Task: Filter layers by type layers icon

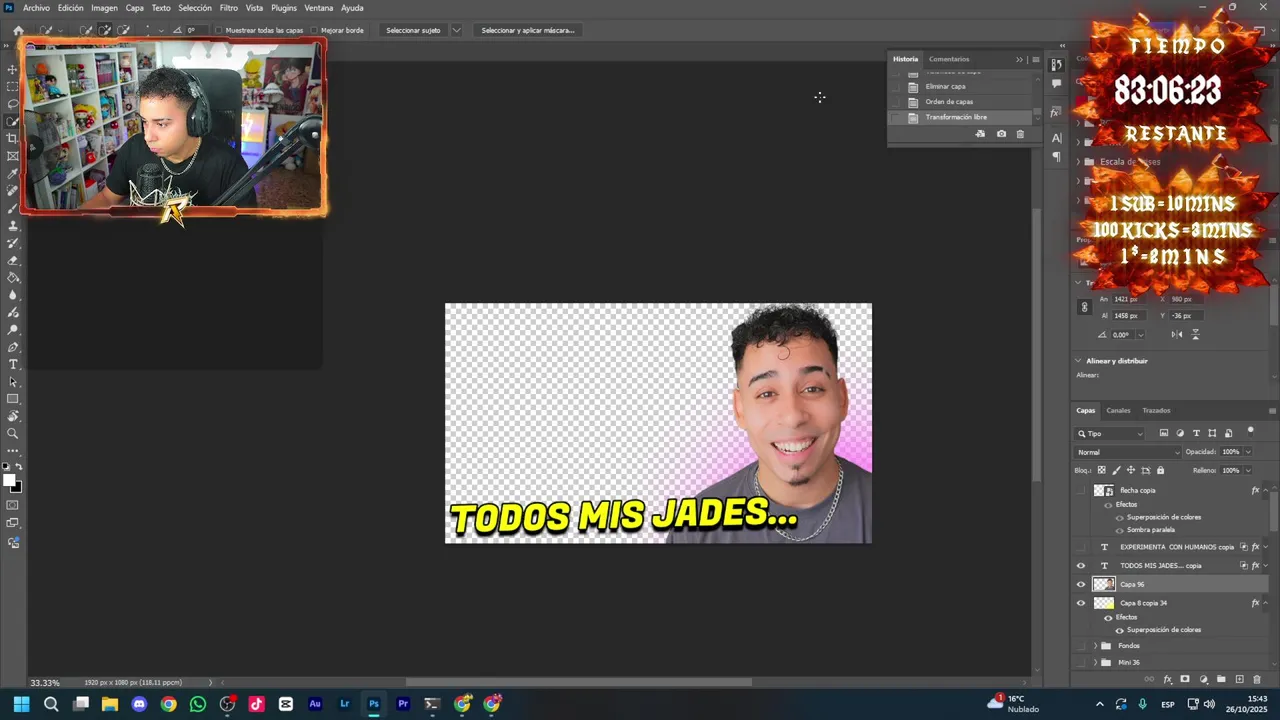Action: (x=1196, y=433)
